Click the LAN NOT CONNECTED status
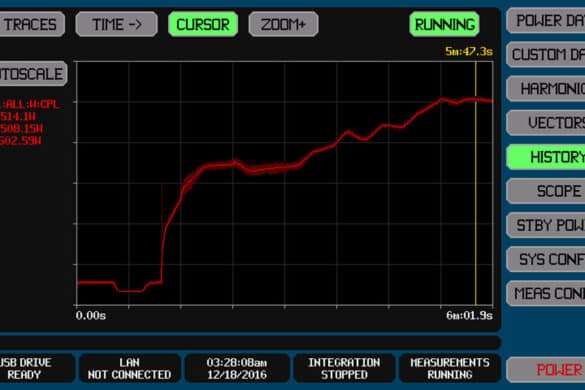 pyautogui.click(x=129, y=368)
